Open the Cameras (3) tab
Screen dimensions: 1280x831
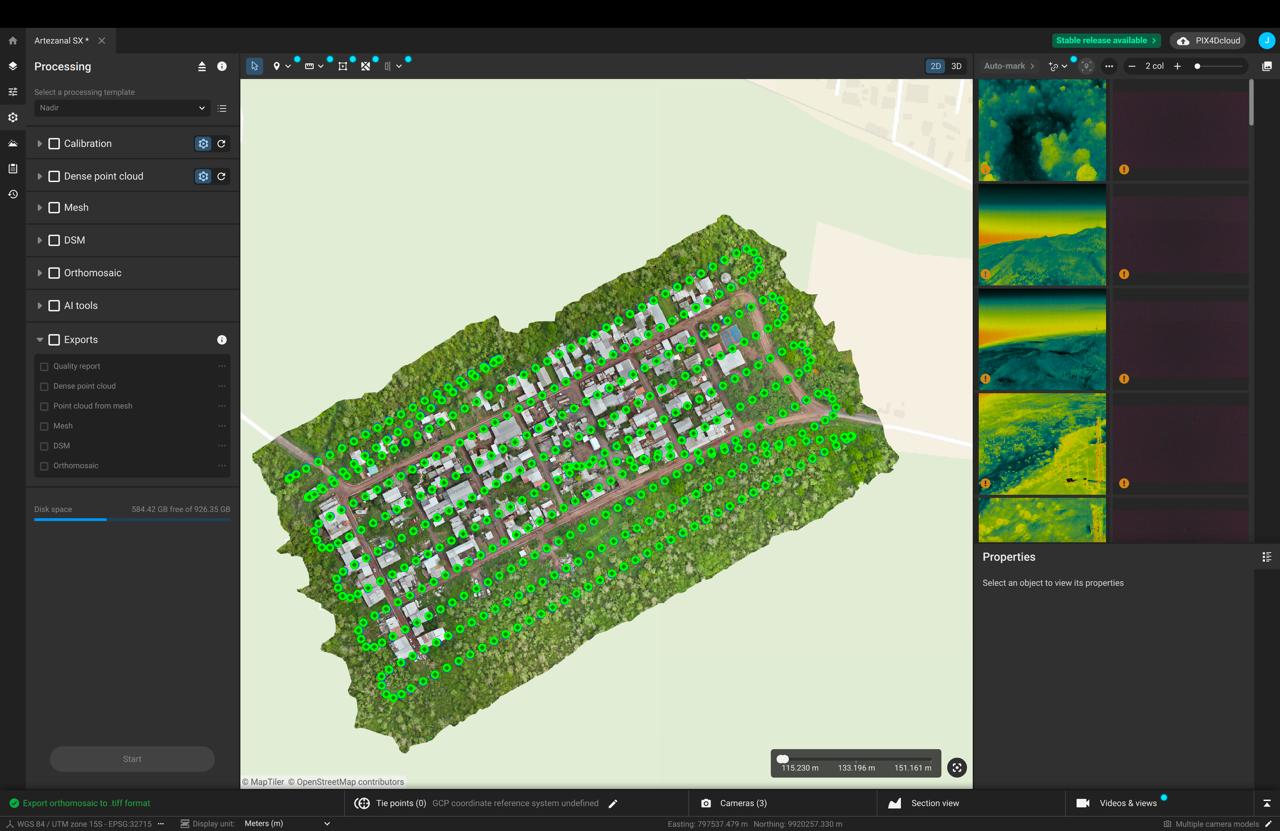coord(733,803)
